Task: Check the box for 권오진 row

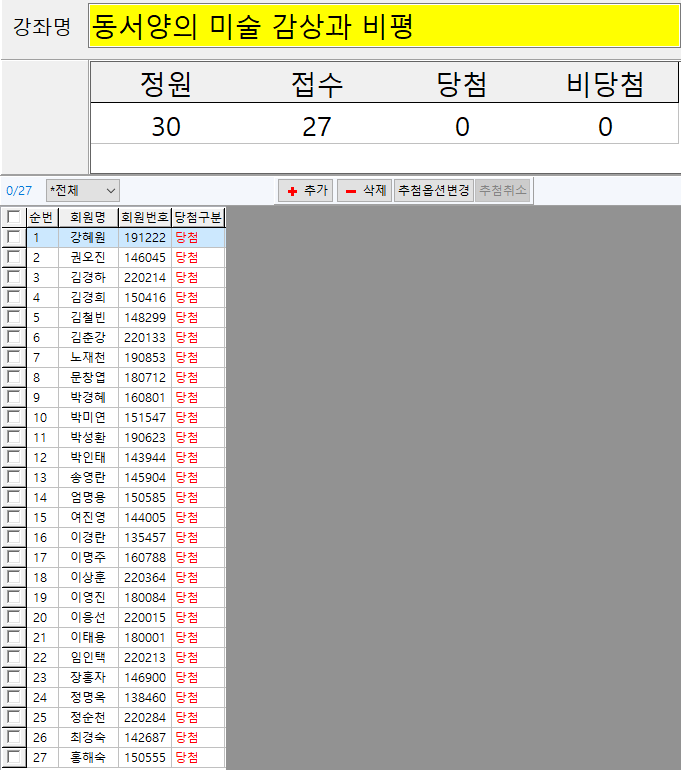Action: point(14,257)
